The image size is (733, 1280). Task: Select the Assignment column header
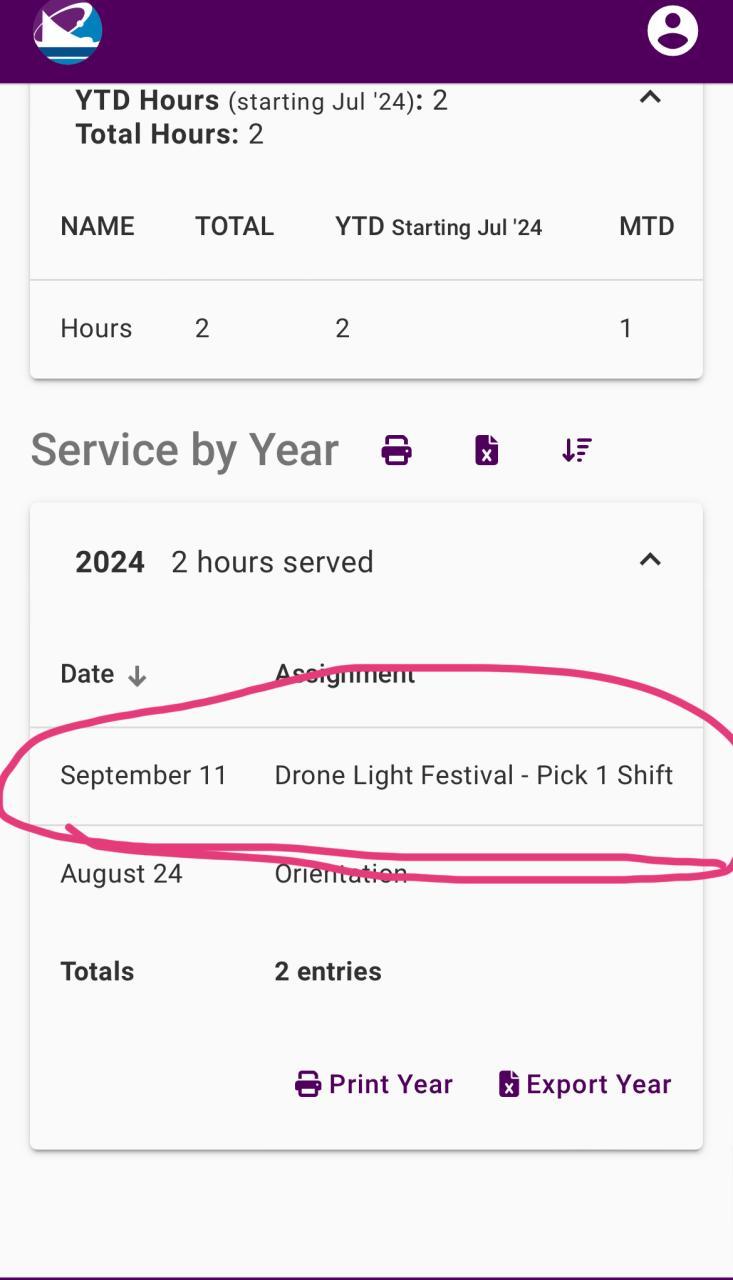pos(345,674)
